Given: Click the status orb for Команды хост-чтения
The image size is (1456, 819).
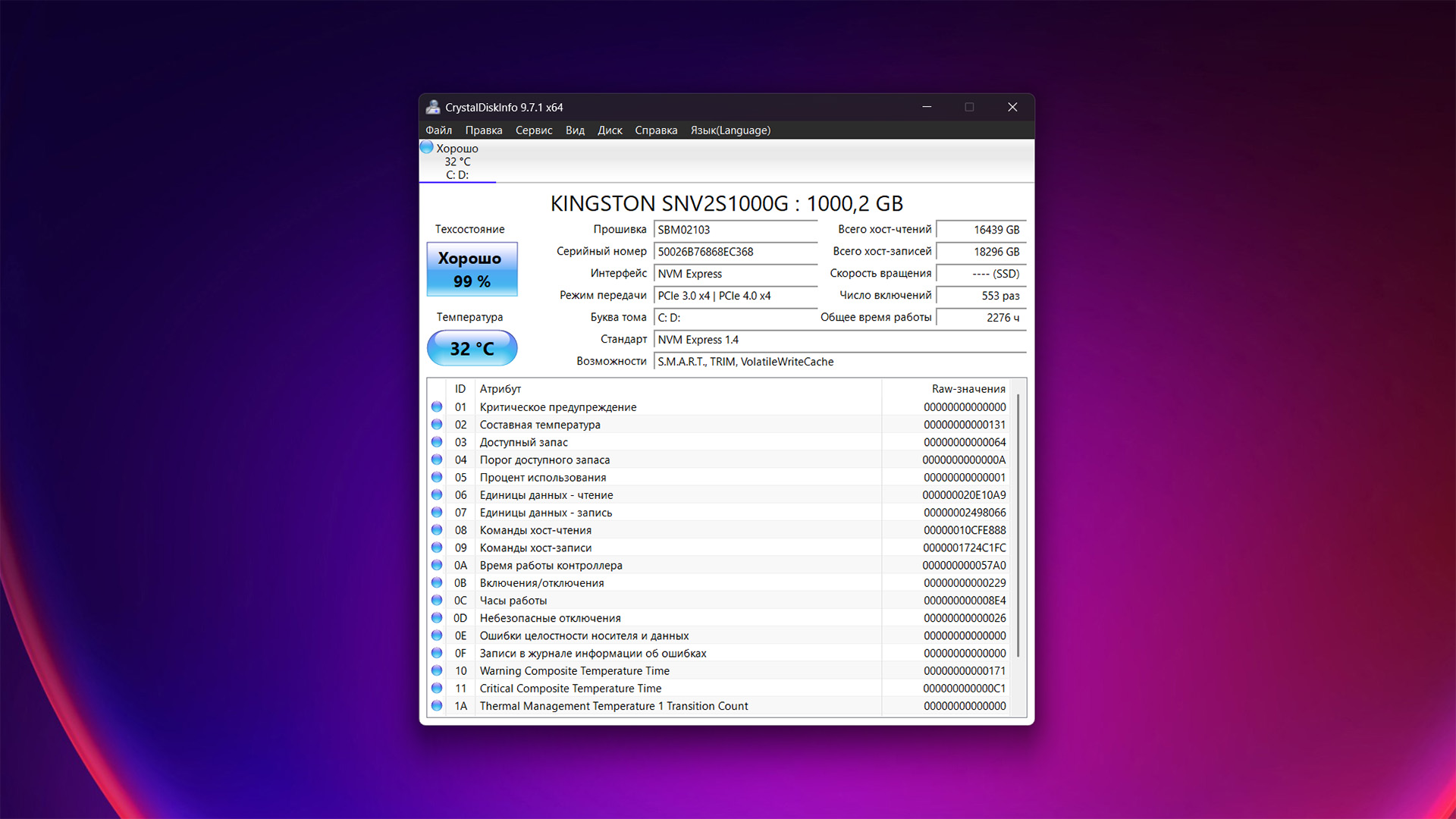Looking at the screenshot, I should coord(437,530).
